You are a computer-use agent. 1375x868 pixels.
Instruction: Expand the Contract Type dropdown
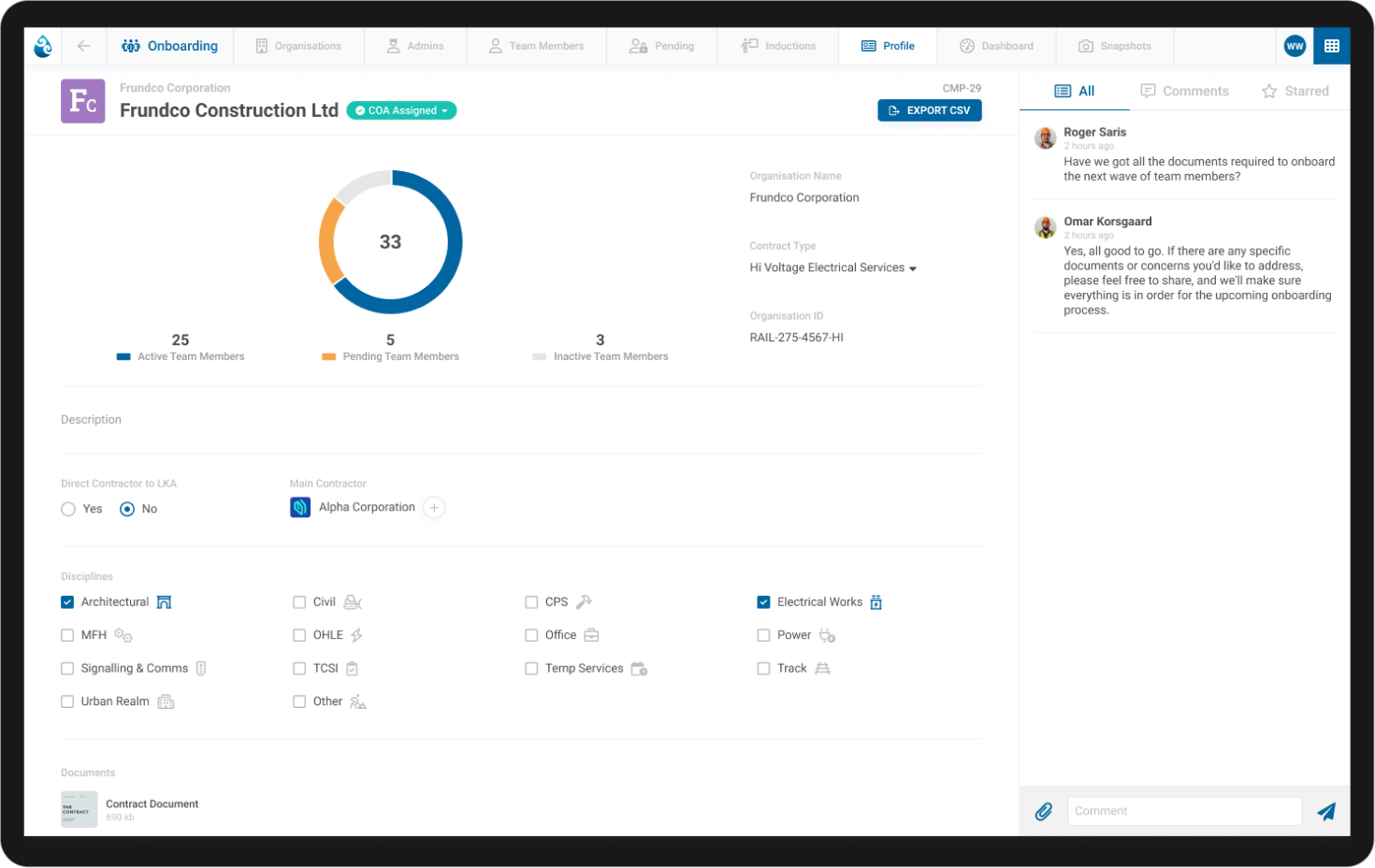pos(912,268)
